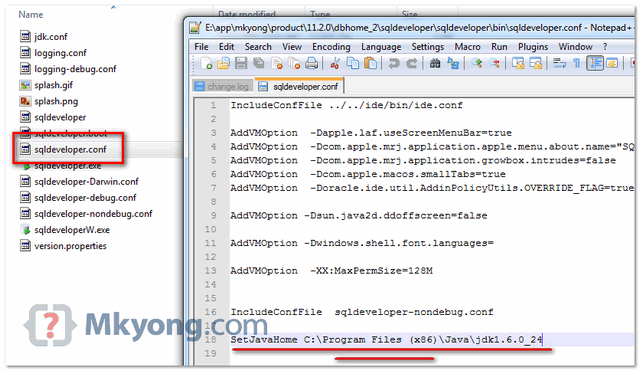Select sqldeveloper-nondebug.conf in the file list
640x371 pixels.
click(93, 214)
